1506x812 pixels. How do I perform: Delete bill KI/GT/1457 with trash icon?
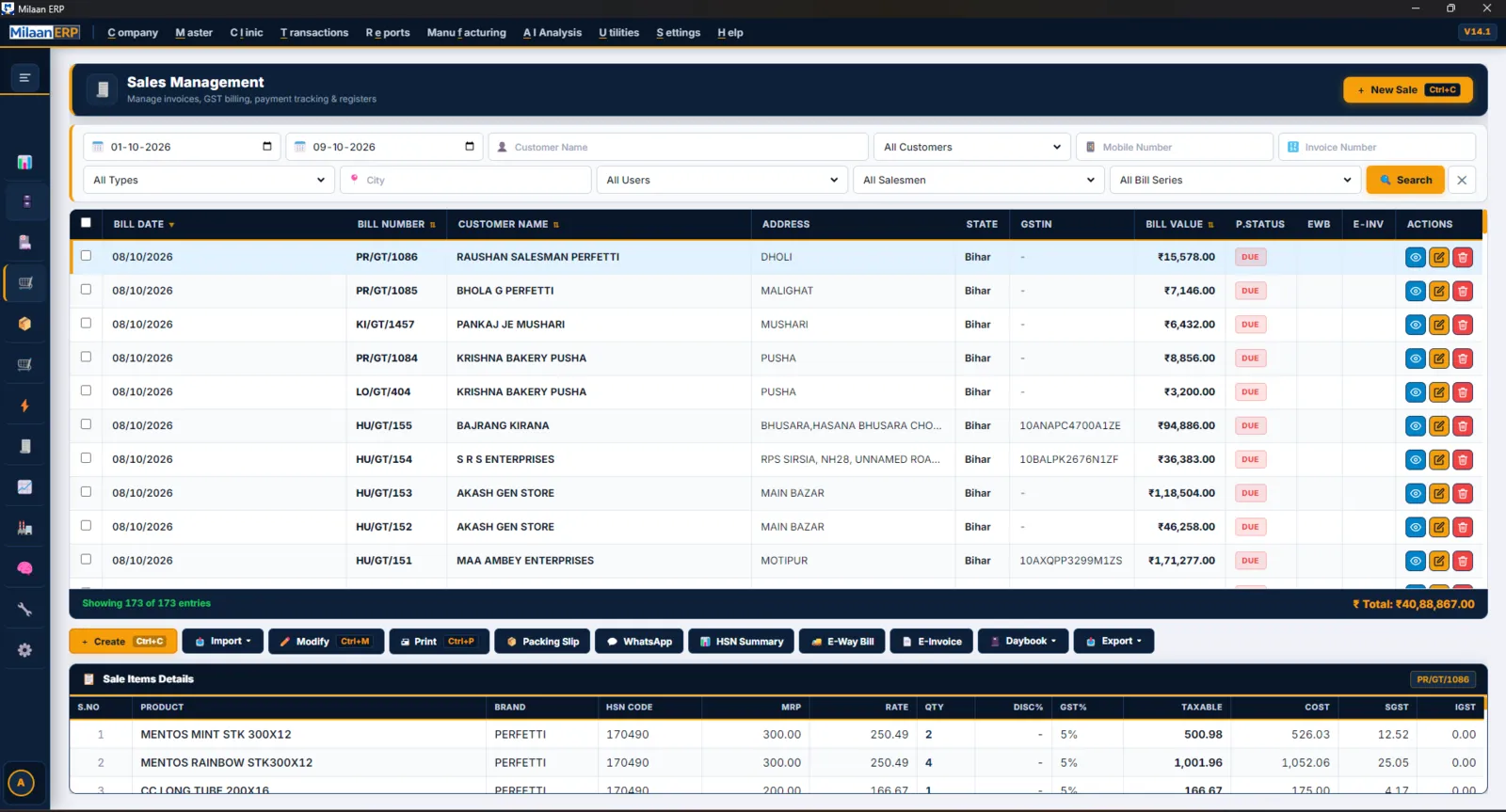(1462, 325)
